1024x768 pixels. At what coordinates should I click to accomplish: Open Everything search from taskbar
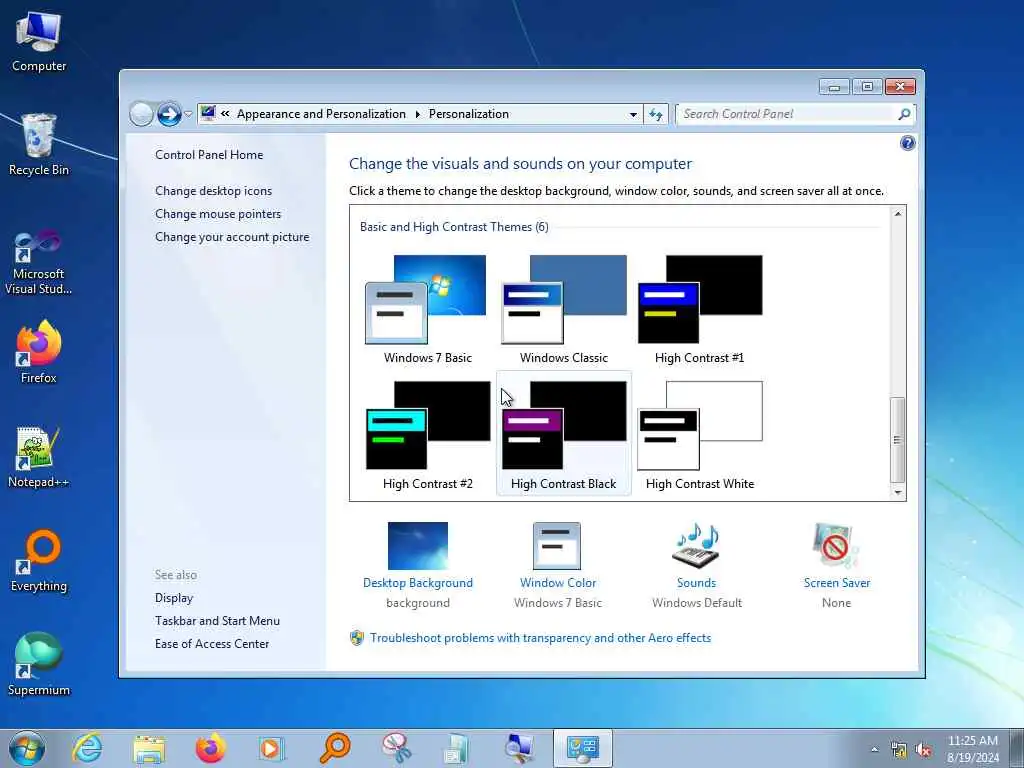pos(334,748)
